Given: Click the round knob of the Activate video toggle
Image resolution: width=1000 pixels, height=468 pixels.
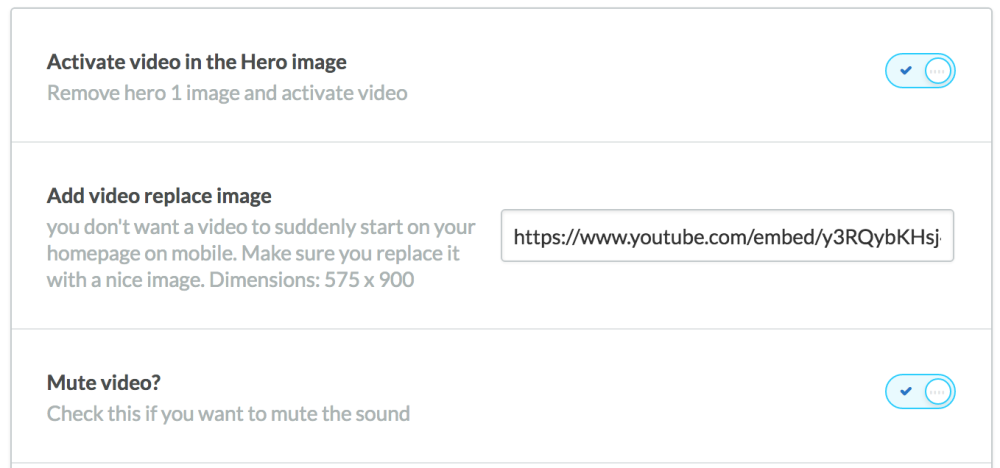Looking at the screenshot, I should tap(938, 71).
